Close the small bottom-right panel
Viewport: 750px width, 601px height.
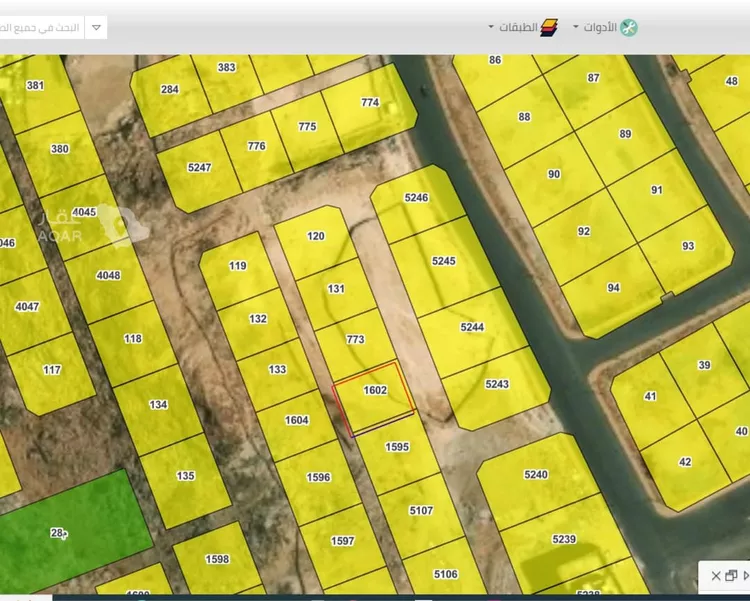pyautogui.click(x=716, y=576)
